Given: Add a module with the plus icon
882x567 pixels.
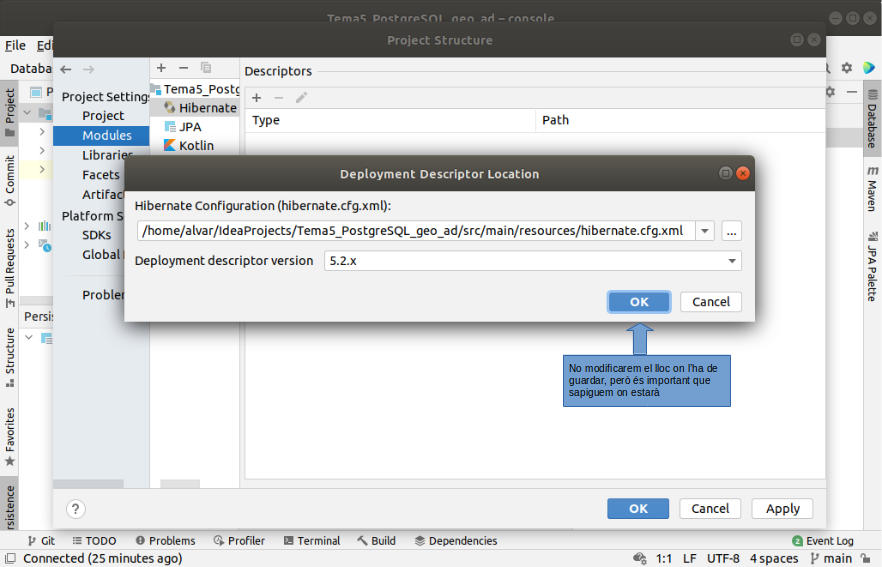Looking at the screenshot, I should (x=161, y=68).
